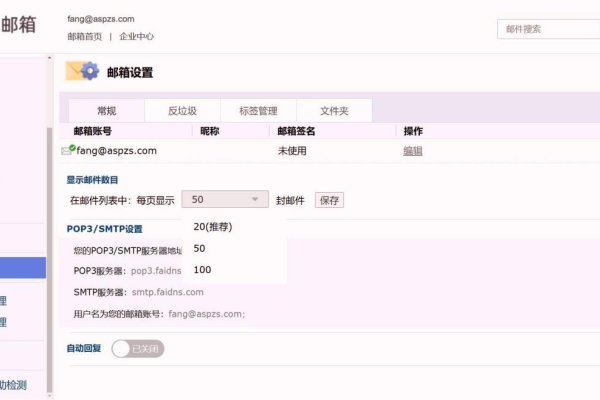Open the 邮箱首页 link

coord(85,36)
